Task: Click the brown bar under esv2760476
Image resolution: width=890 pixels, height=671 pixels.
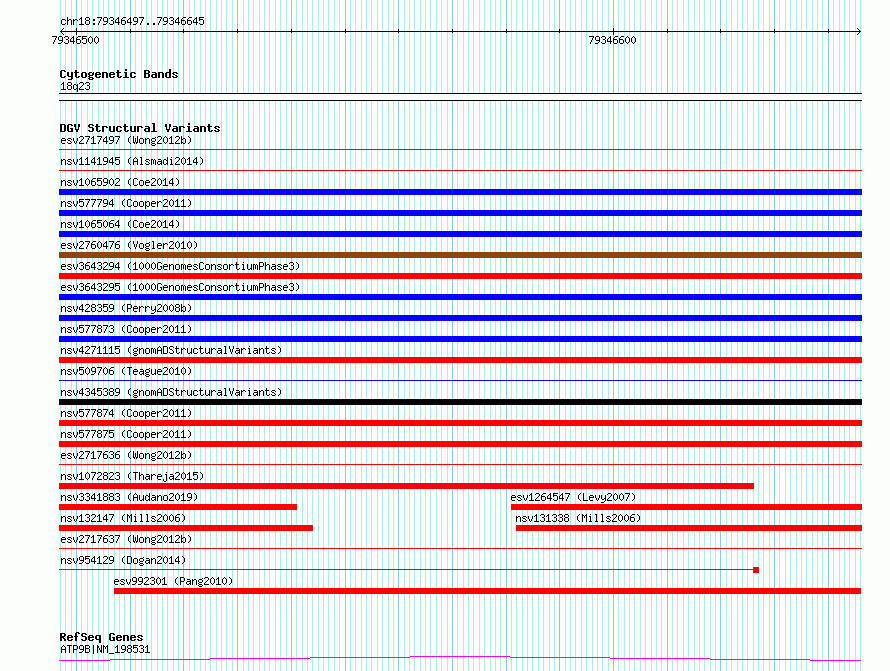Action: (460, 255)
